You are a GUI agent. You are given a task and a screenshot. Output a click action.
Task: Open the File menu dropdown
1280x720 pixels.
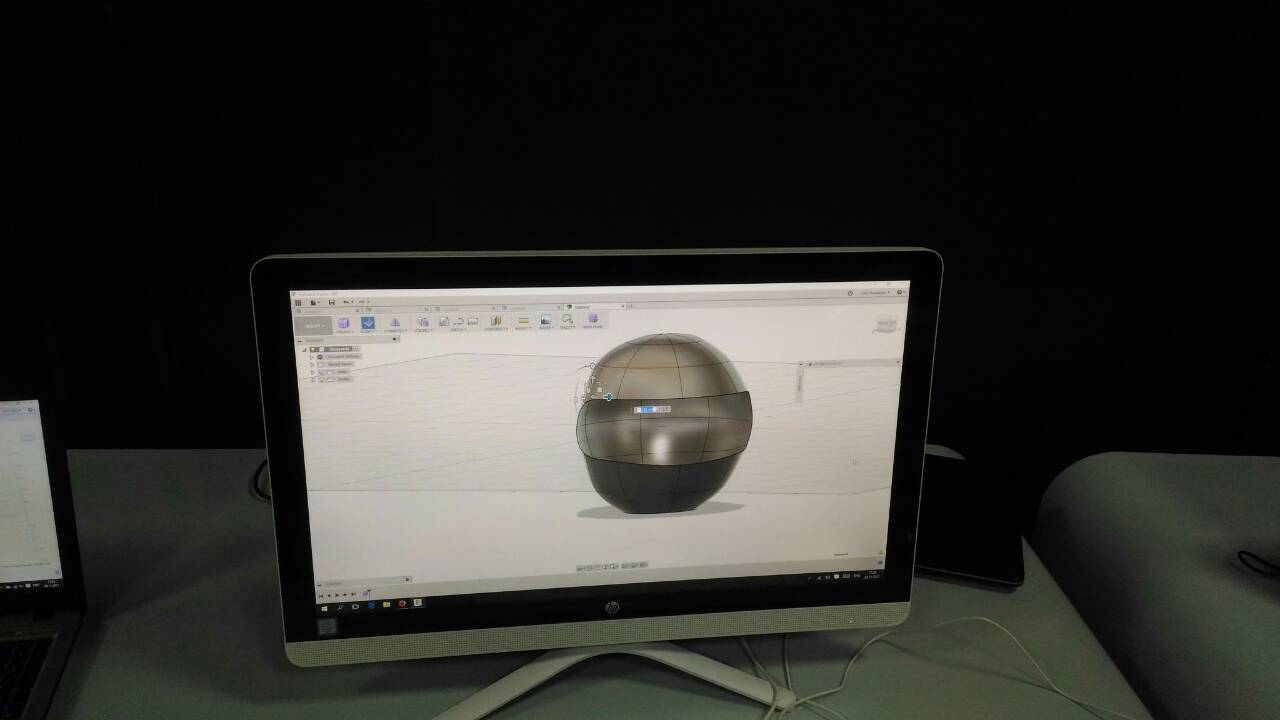315,302
